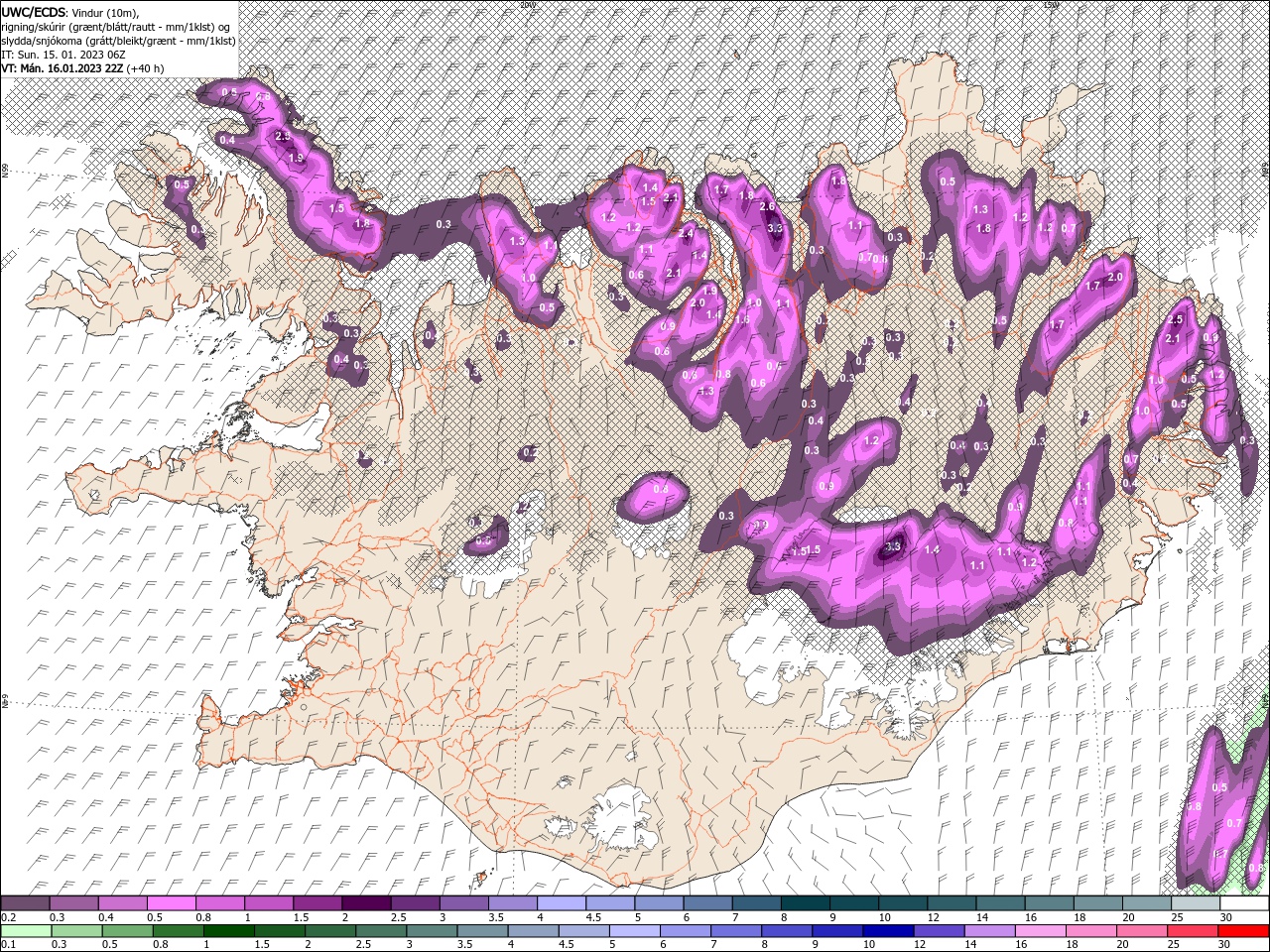This screenshot has width=1270, height=952.
Task: Click the 15W longitude label
Action: point(1052,4)
